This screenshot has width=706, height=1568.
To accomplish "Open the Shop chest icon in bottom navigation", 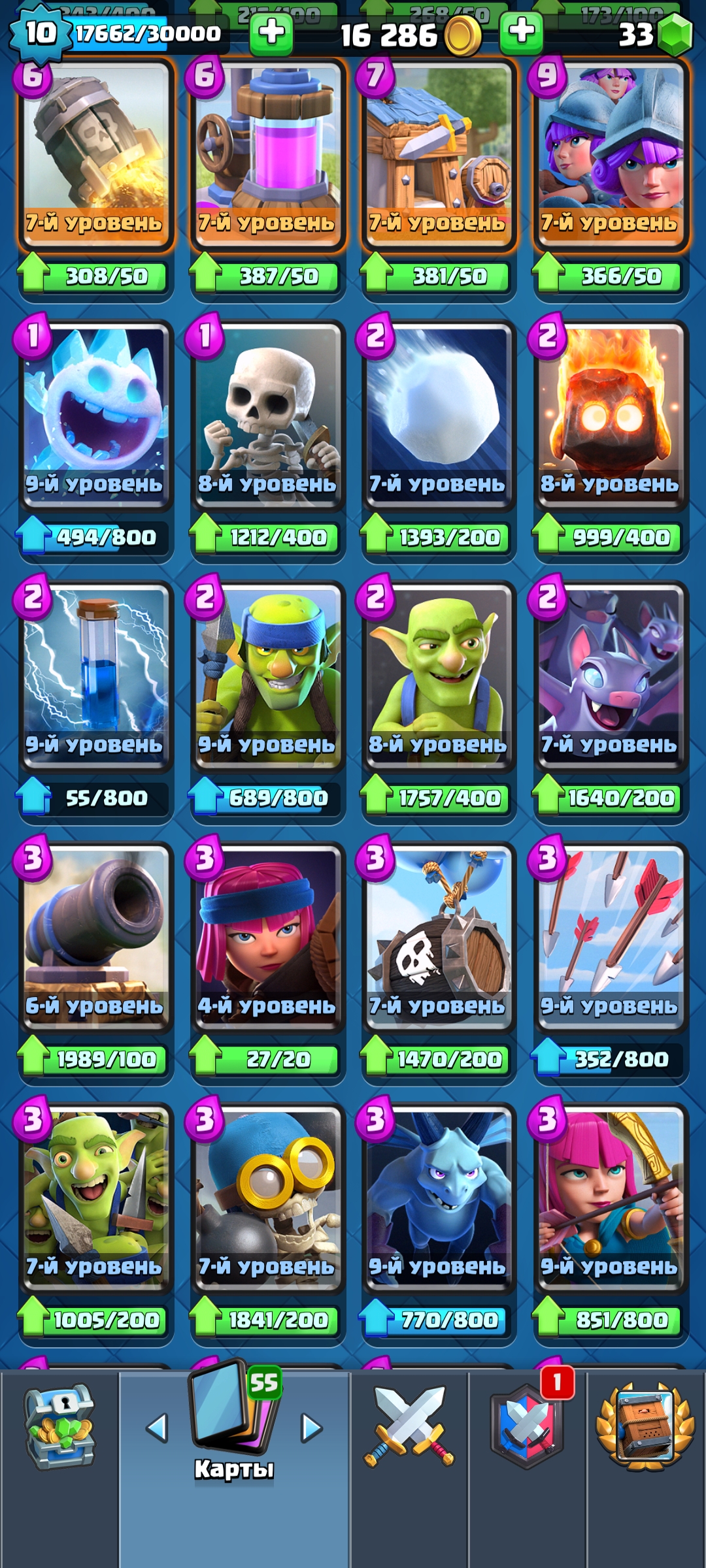I will 59,1428.
